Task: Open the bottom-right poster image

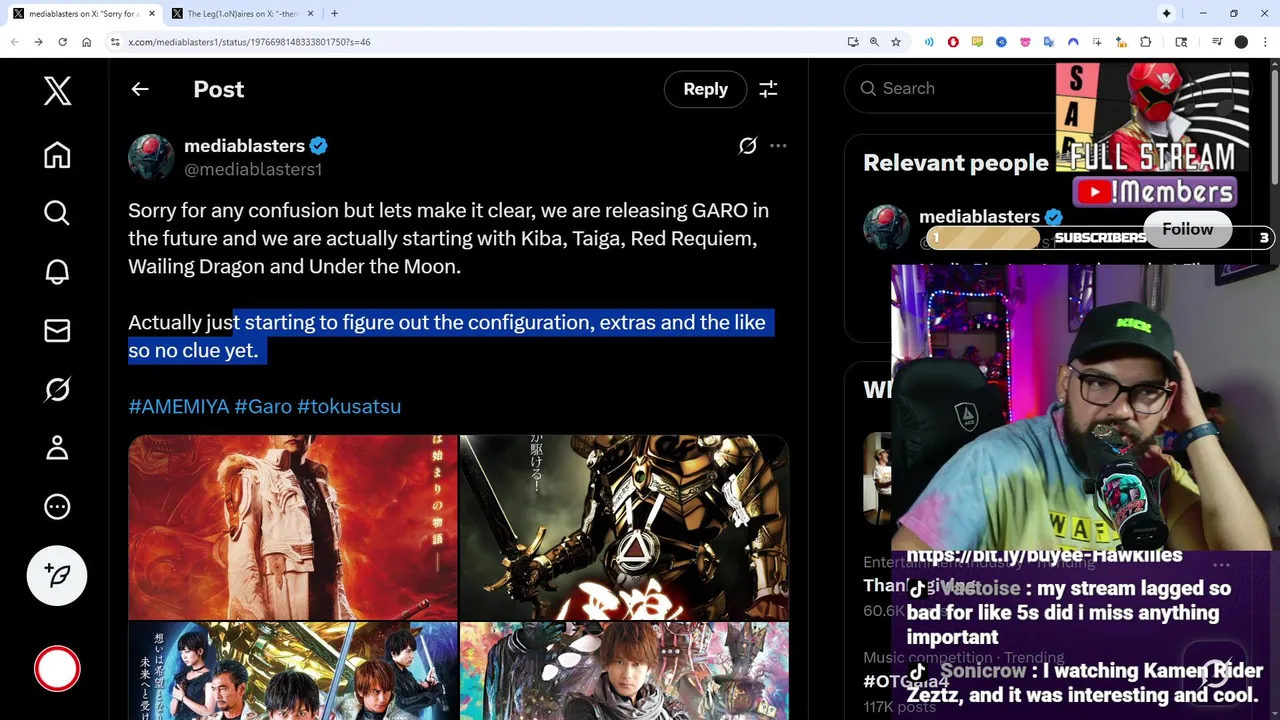Action: [x=624, y=671]
